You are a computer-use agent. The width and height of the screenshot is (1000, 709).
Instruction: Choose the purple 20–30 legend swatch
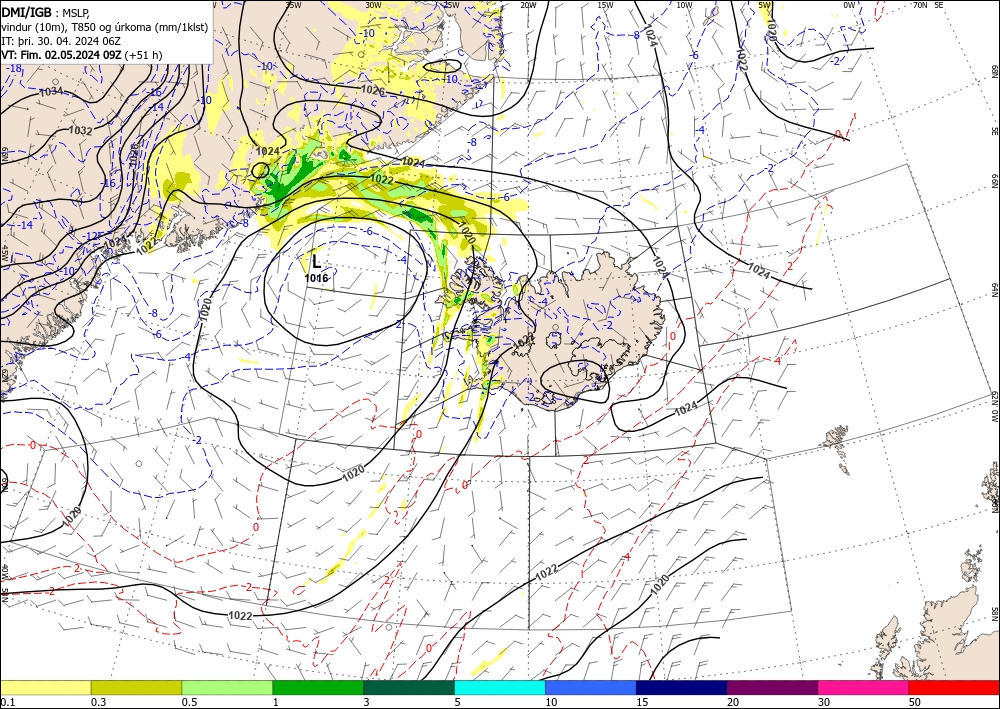click(x=772, y=687)
